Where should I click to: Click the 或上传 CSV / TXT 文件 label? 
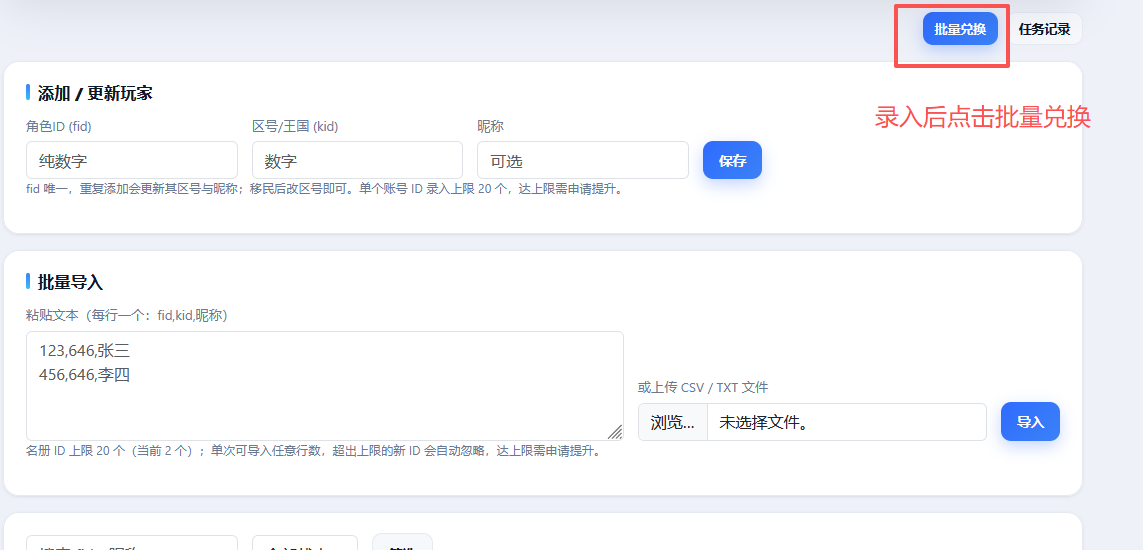(703, 388)
